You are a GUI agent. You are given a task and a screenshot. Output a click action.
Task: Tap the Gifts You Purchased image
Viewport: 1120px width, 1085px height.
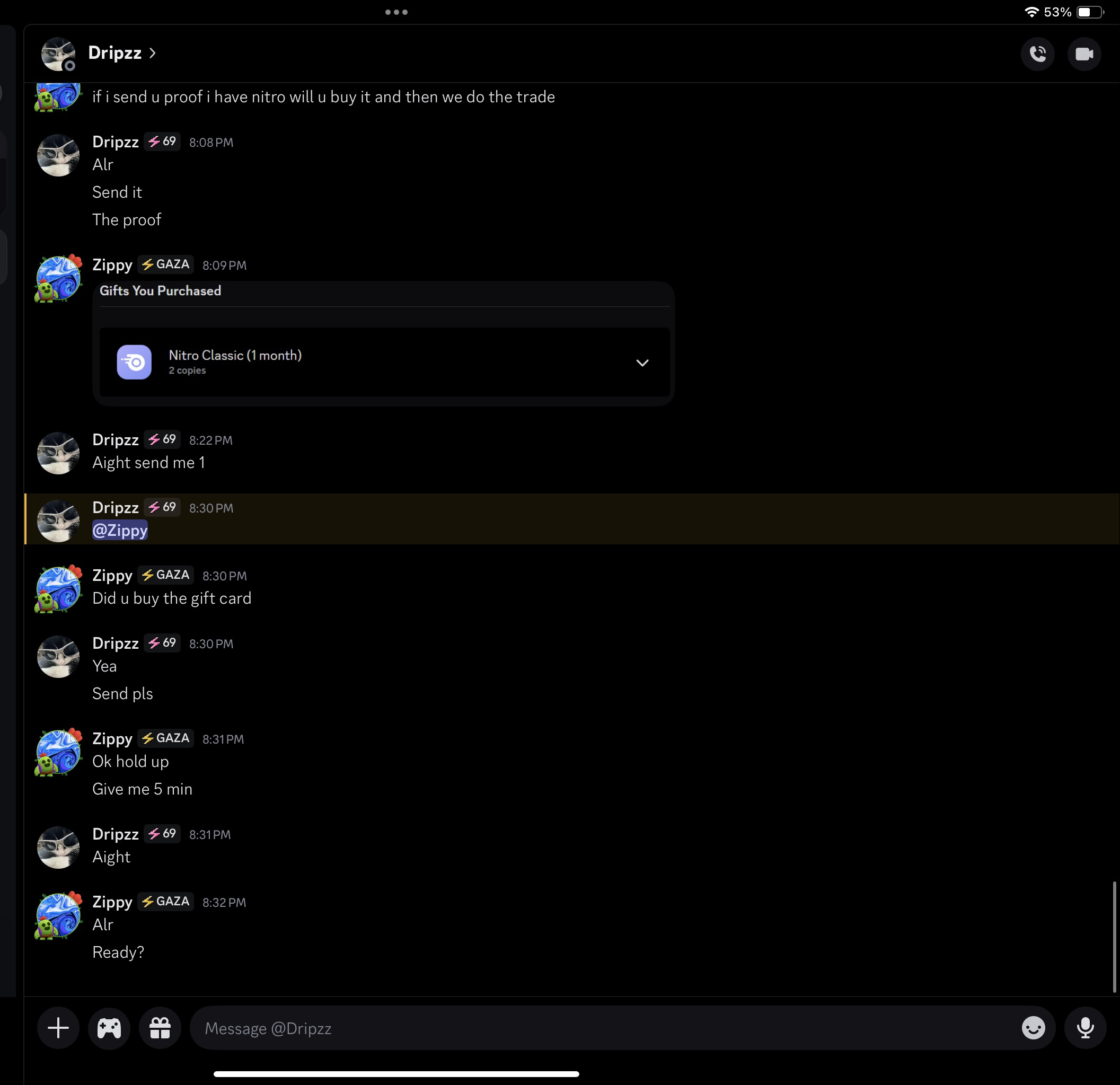point(383,343)
